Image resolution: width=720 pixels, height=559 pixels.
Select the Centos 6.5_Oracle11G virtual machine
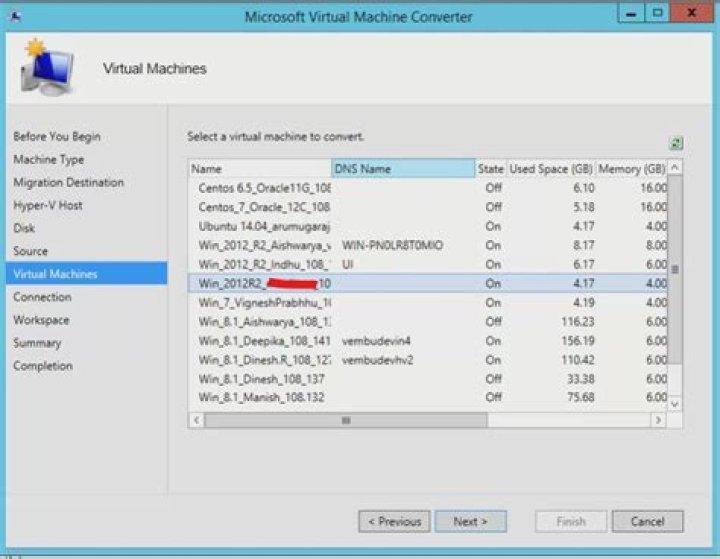[x=265, y=188]
